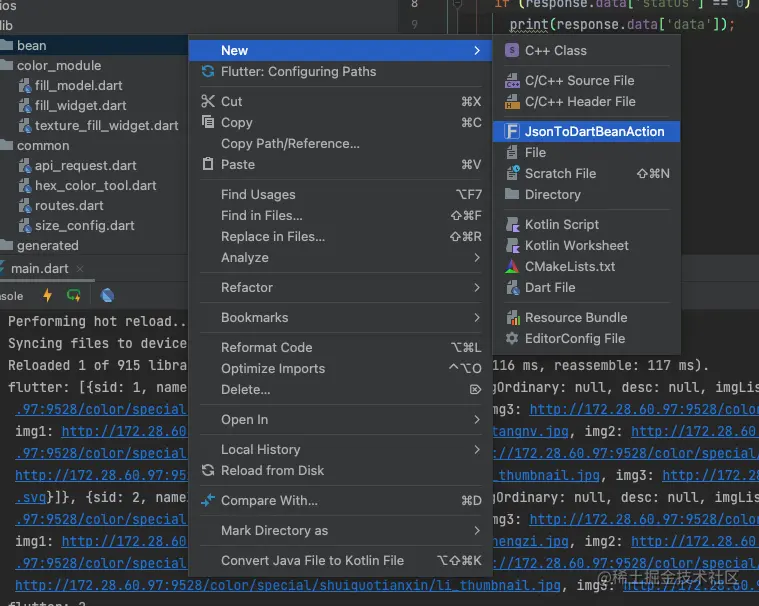Click the C++ Class icon
Image resolution: width=759 pixels, height=606 pixels.
click(512, 50)
